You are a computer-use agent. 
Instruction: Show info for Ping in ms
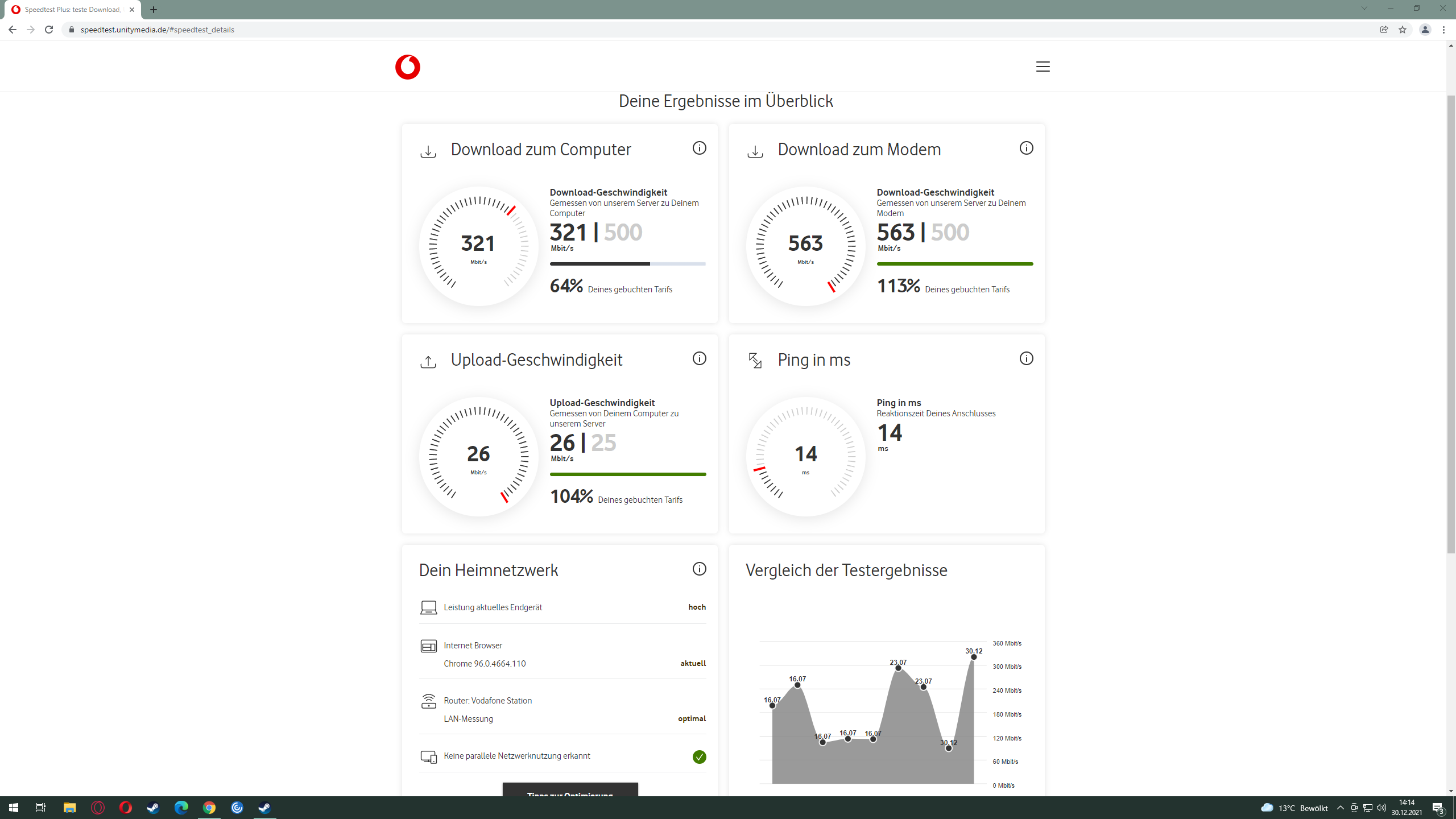tap(1026, 359)
